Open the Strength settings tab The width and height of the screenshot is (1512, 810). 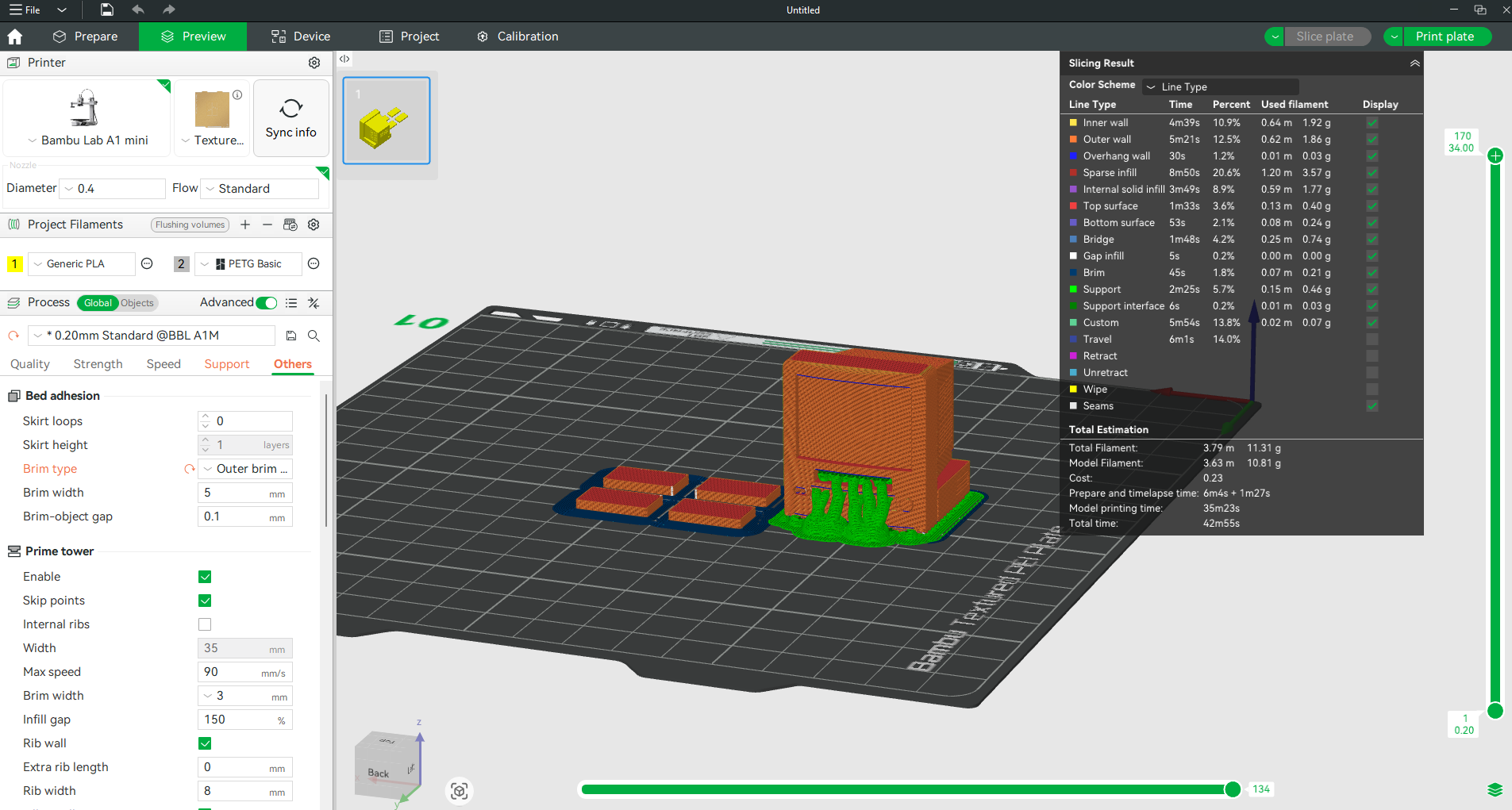tap(98, 364)
